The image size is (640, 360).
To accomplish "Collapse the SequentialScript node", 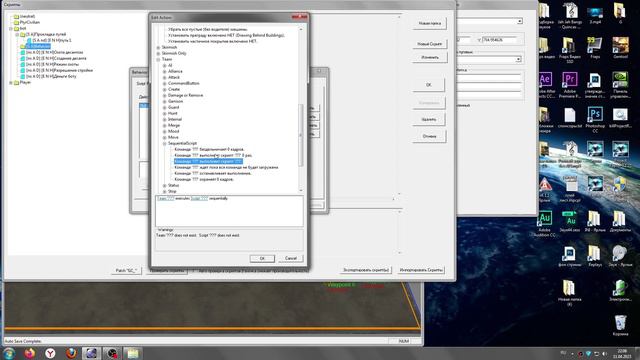I will point(164,144).
